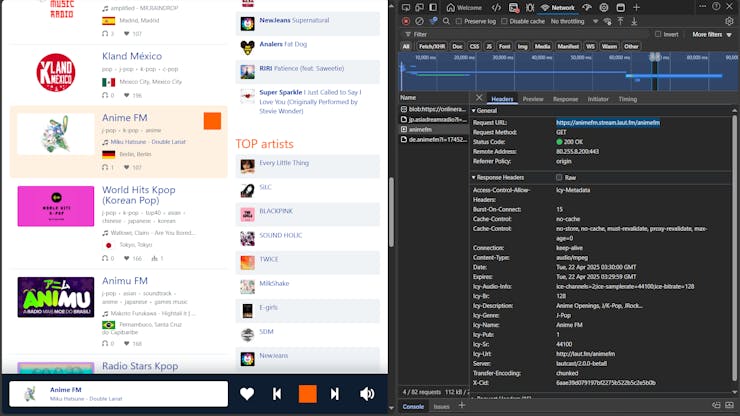This screenshot has width=740, height=416.
Task: Filter requests by Fetch/XHR
Action: [x=432, y=46]
